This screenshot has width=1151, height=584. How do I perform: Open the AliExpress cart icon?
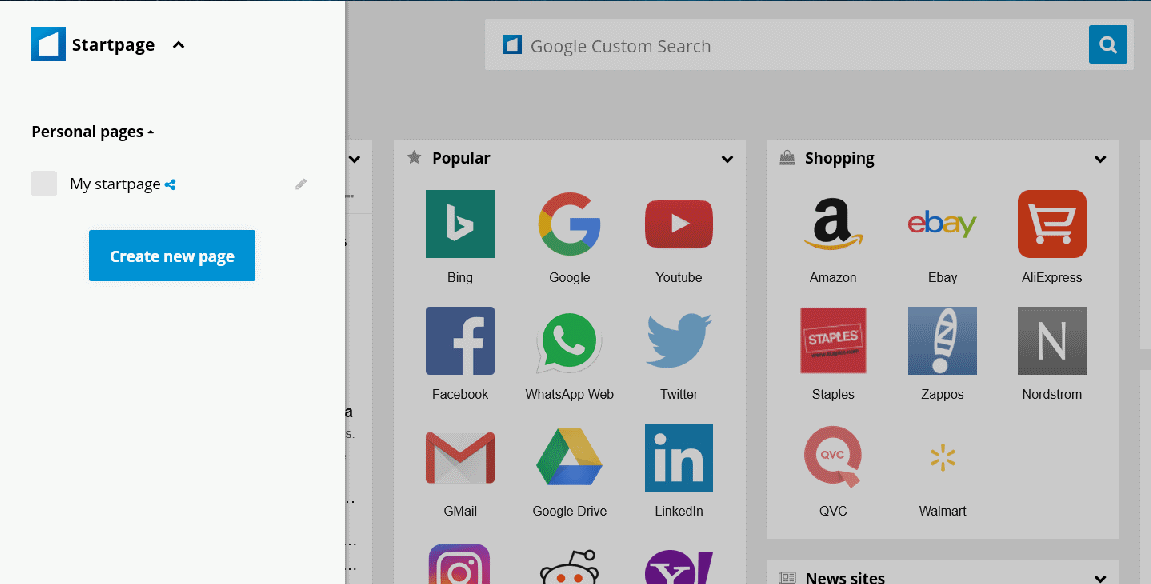tap(1052, 224)
